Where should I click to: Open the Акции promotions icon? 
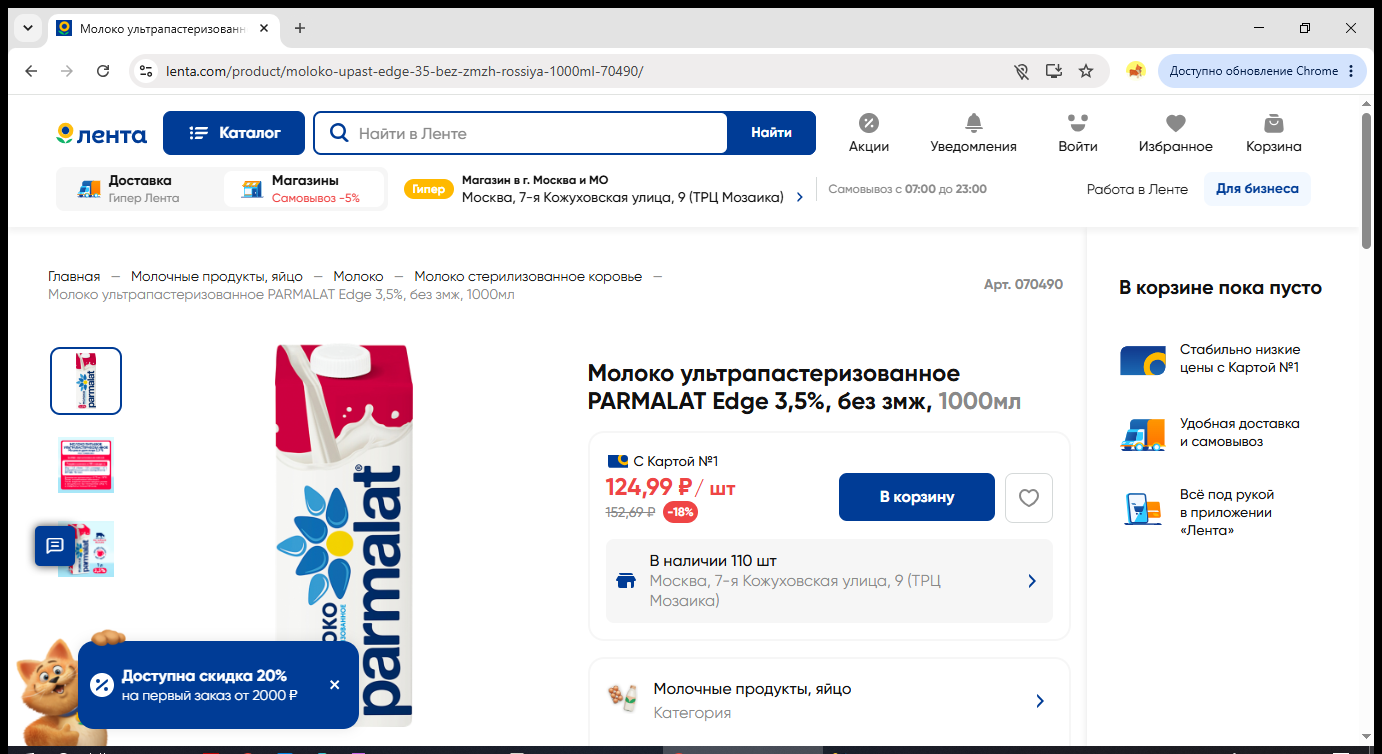[x=868, y=123]
